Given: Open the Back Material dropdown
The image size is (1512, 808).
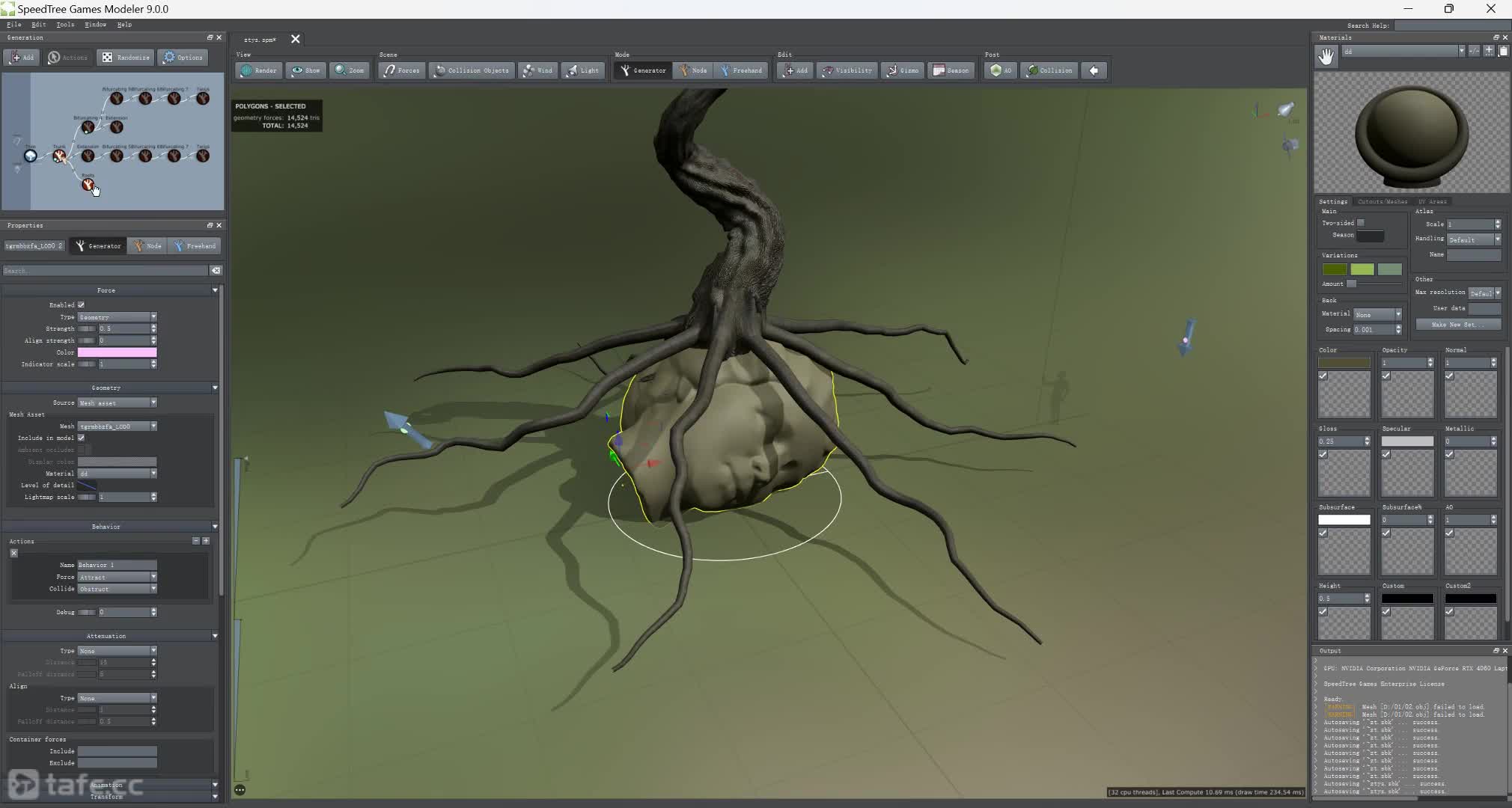Looking at the screenshot, I should (x=1377, y=314).
